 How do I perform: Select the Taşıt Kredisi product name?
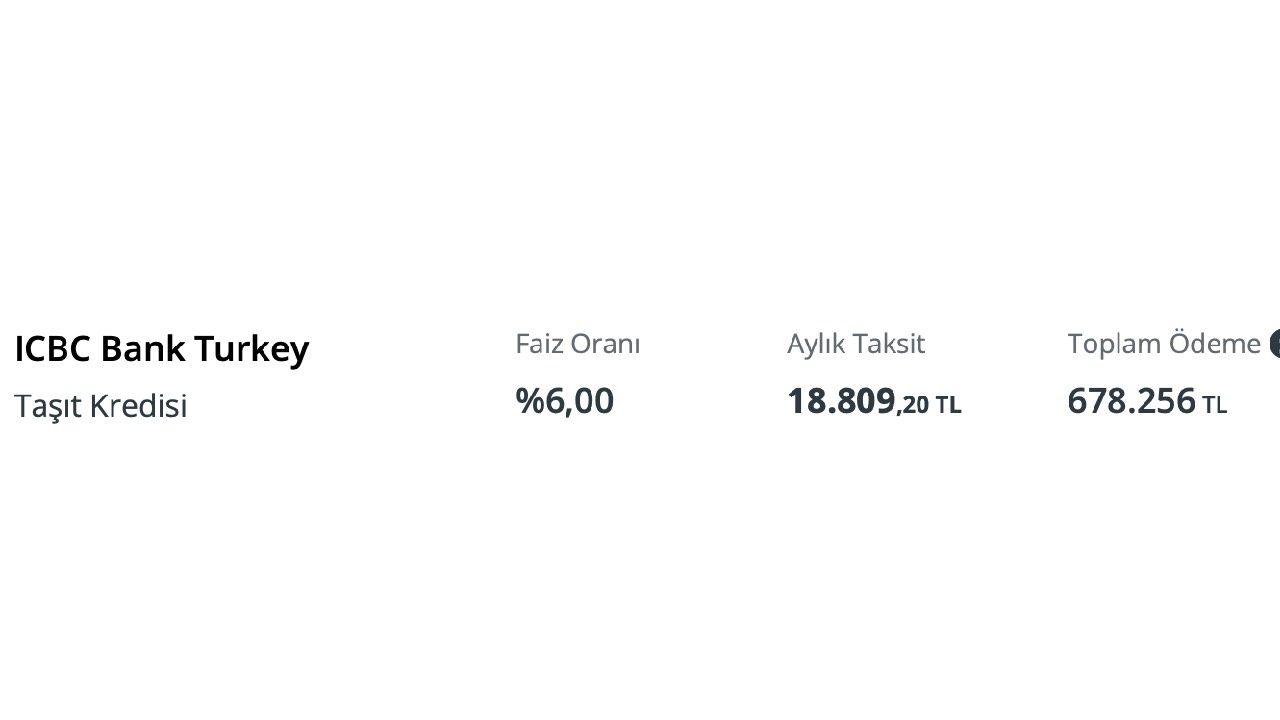click(100, 406)
